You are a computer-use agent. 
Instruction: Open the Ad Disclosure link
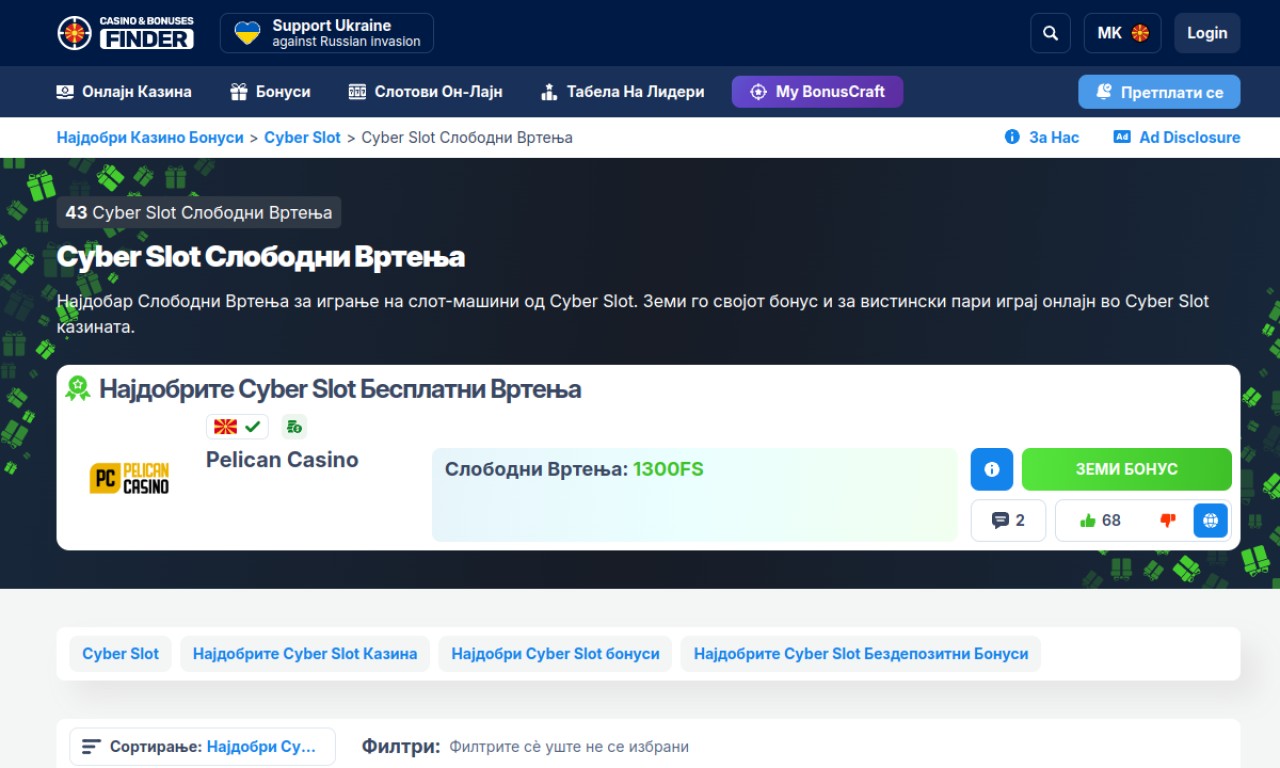pyautogui.click(x=1177, y=138)
